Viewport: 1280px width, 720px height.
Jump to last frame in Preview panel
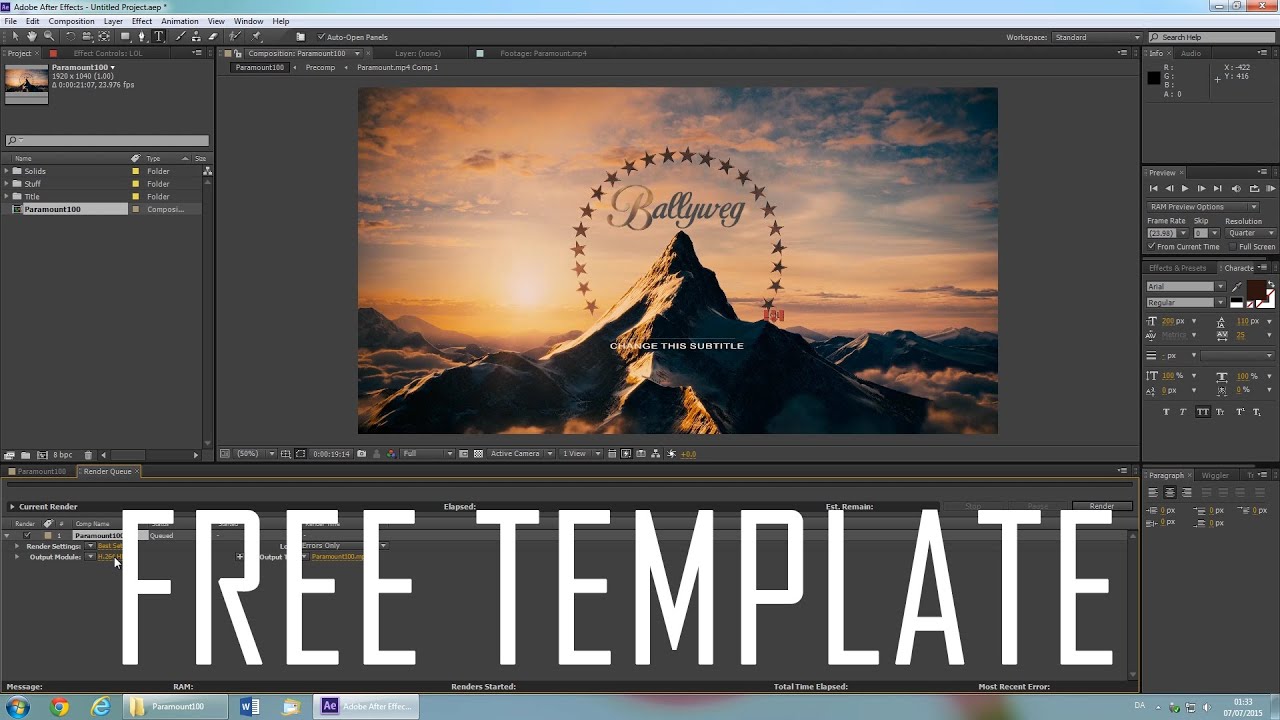pos(1217,188)
